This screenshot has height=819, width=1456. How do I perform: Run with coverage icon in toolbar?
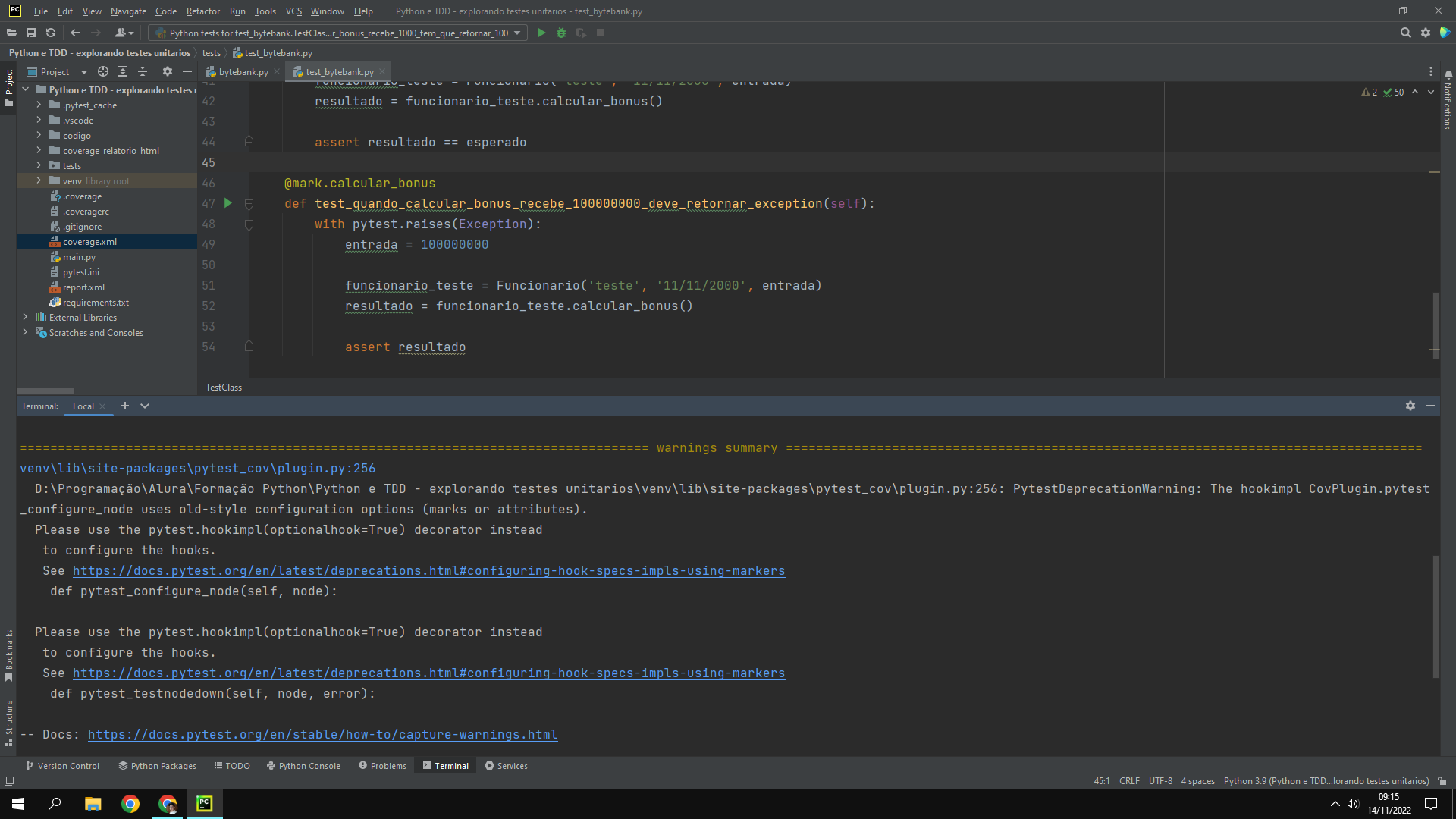point(581,33)
